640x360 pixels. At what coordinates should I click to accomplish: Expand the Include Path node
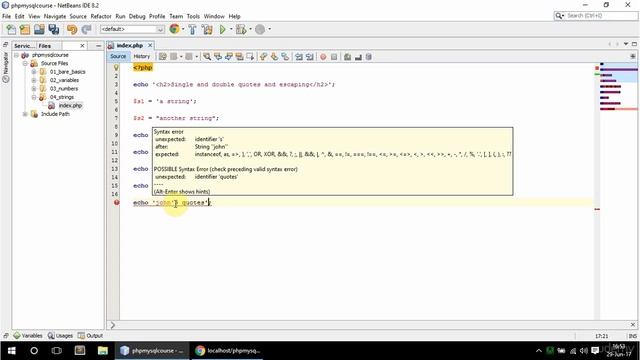(x=25, y=114)
